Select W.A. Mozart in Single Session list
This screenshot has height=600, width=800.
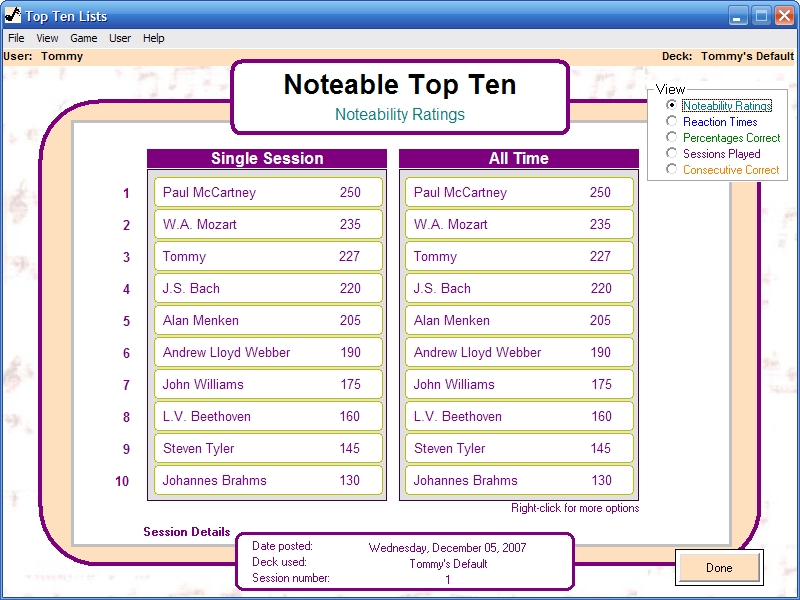[268, 224]
